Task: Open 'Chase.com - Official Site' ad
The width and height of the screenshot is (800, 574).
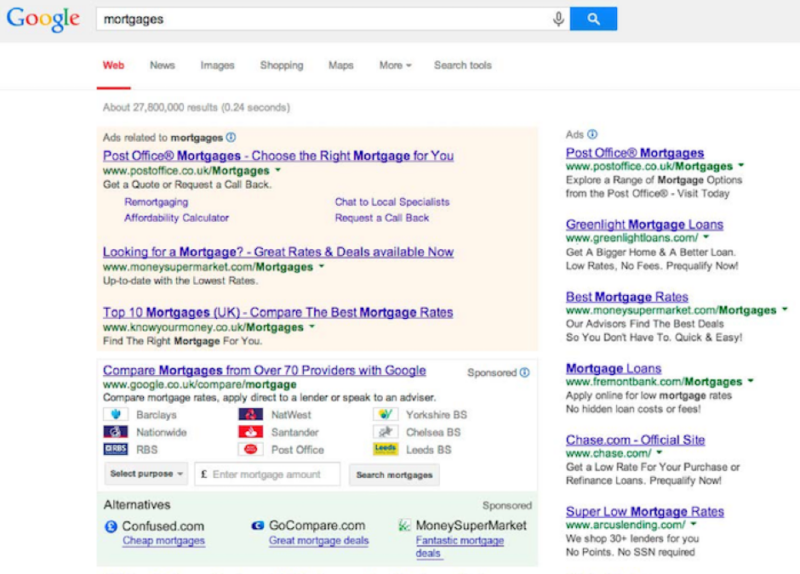Action: point(635,440)
